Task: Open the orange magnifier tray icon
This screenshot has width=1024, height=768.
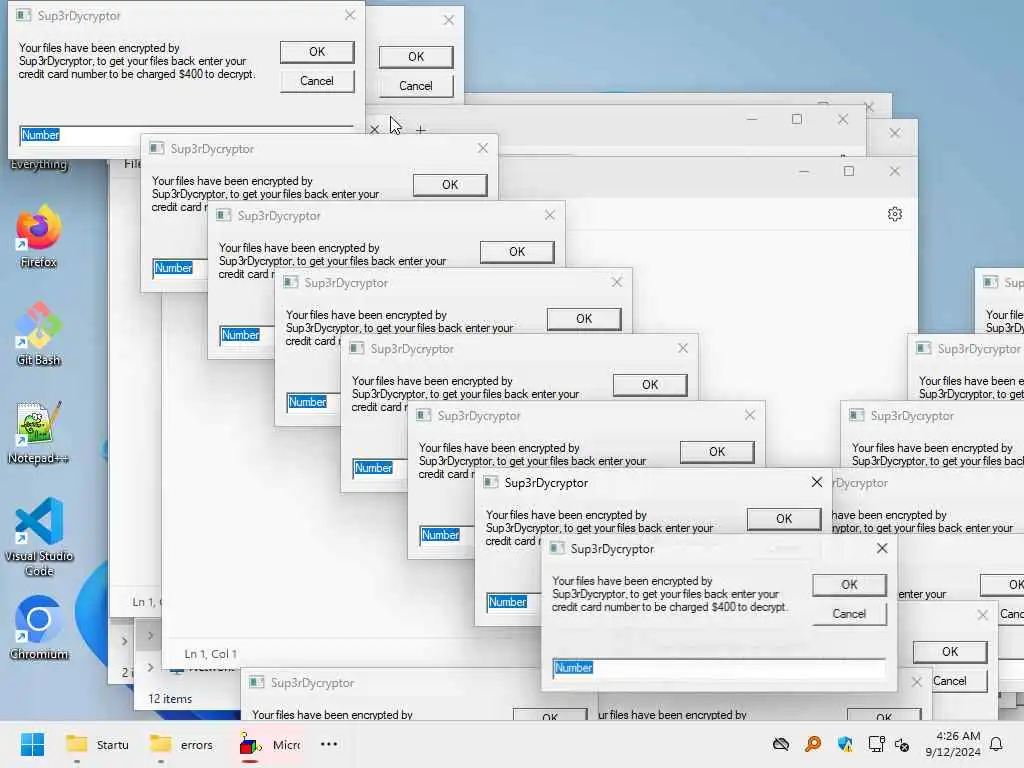Action: 813,744
